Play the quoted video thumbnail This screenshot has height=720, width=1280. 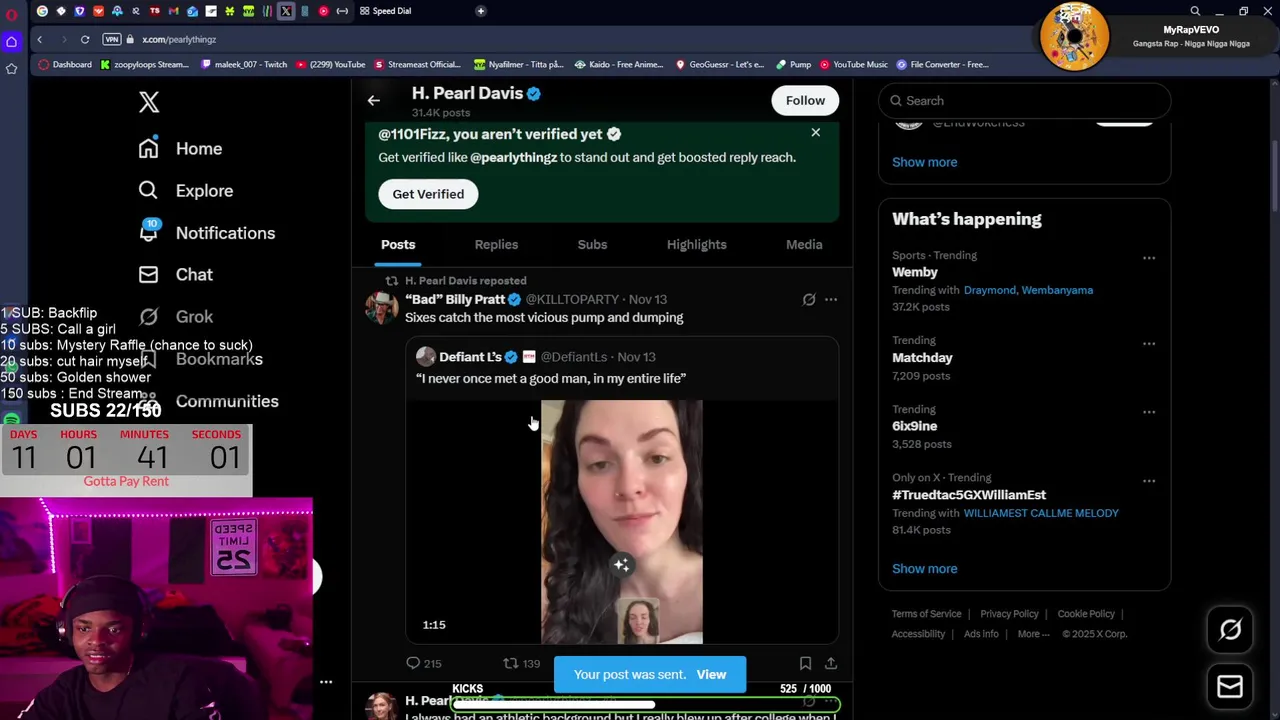[622, 521]
